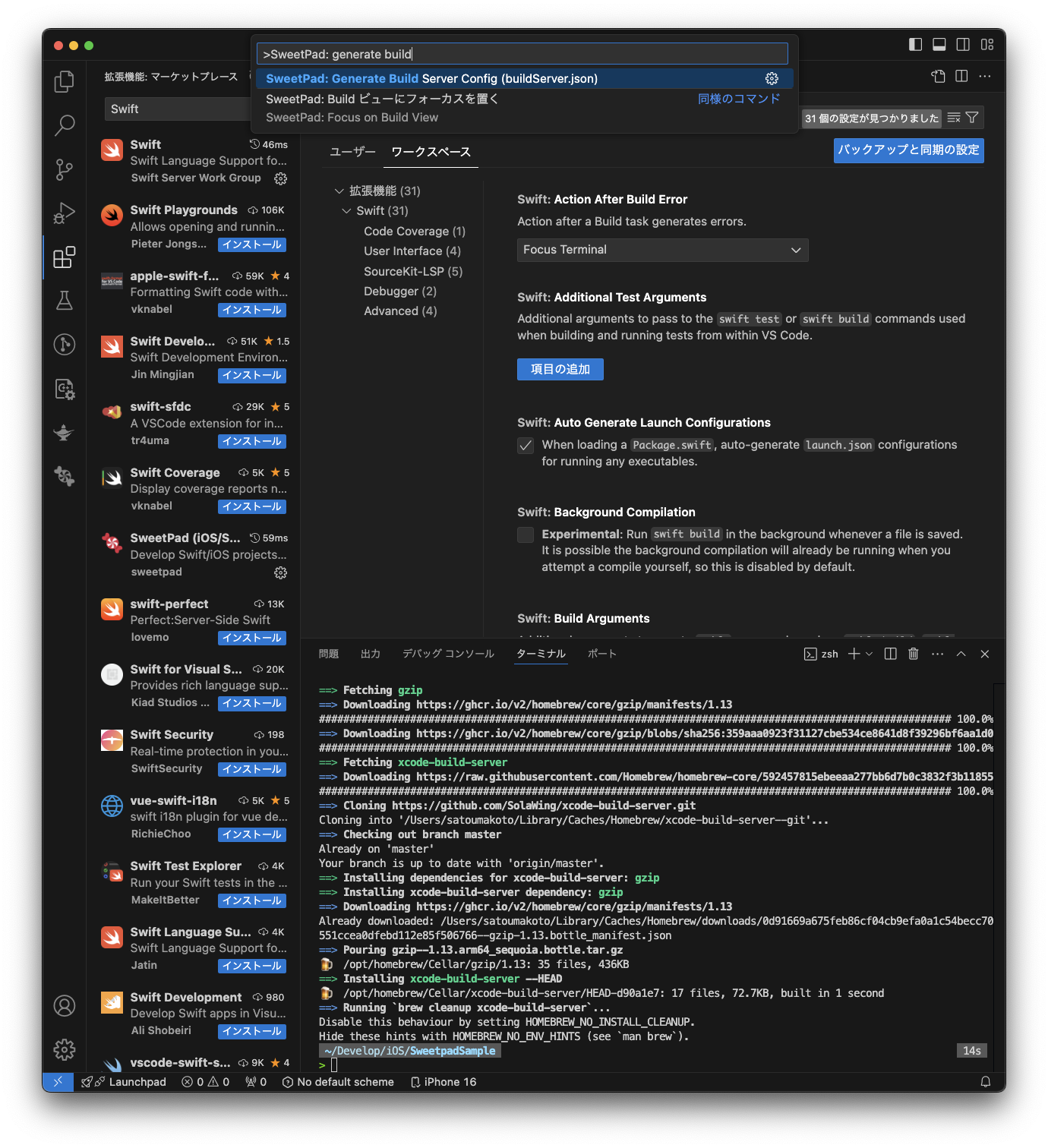Uncheck Auto Generate Launch Configurations checkbox

(x=526, y=446)
